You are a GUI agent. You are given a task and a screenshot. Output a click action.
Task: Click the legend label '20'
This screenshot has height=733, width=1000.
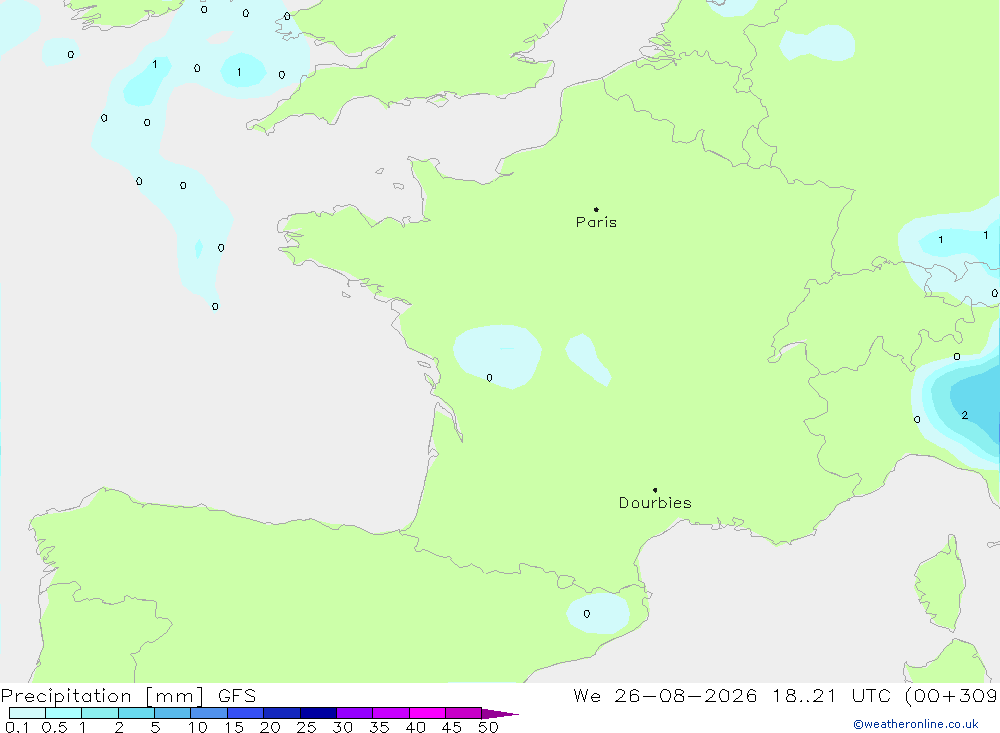coord(270,727)
